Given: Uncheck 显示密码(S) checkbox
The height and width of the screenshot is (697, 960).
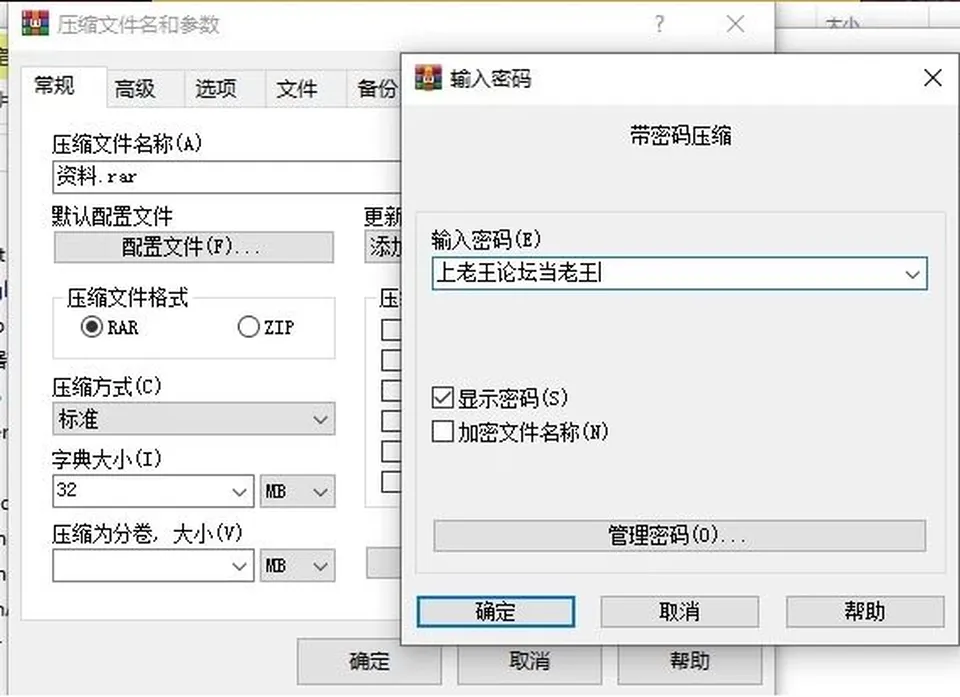Looking at the screenshot, I should (x=442, y=398).
